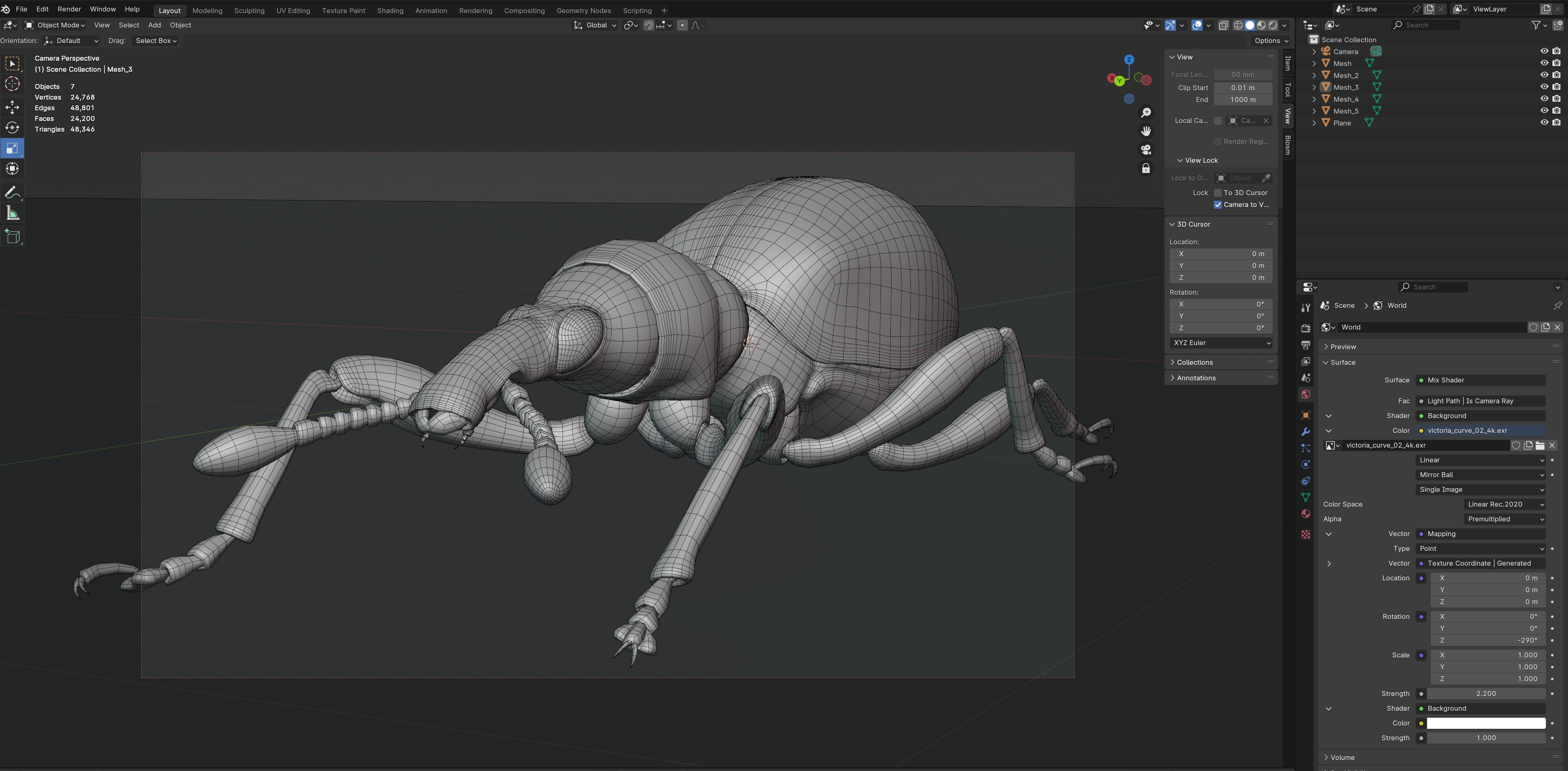Switch to the Shading workspace tab
1568x771 pixels.
(x=390, y=10)
